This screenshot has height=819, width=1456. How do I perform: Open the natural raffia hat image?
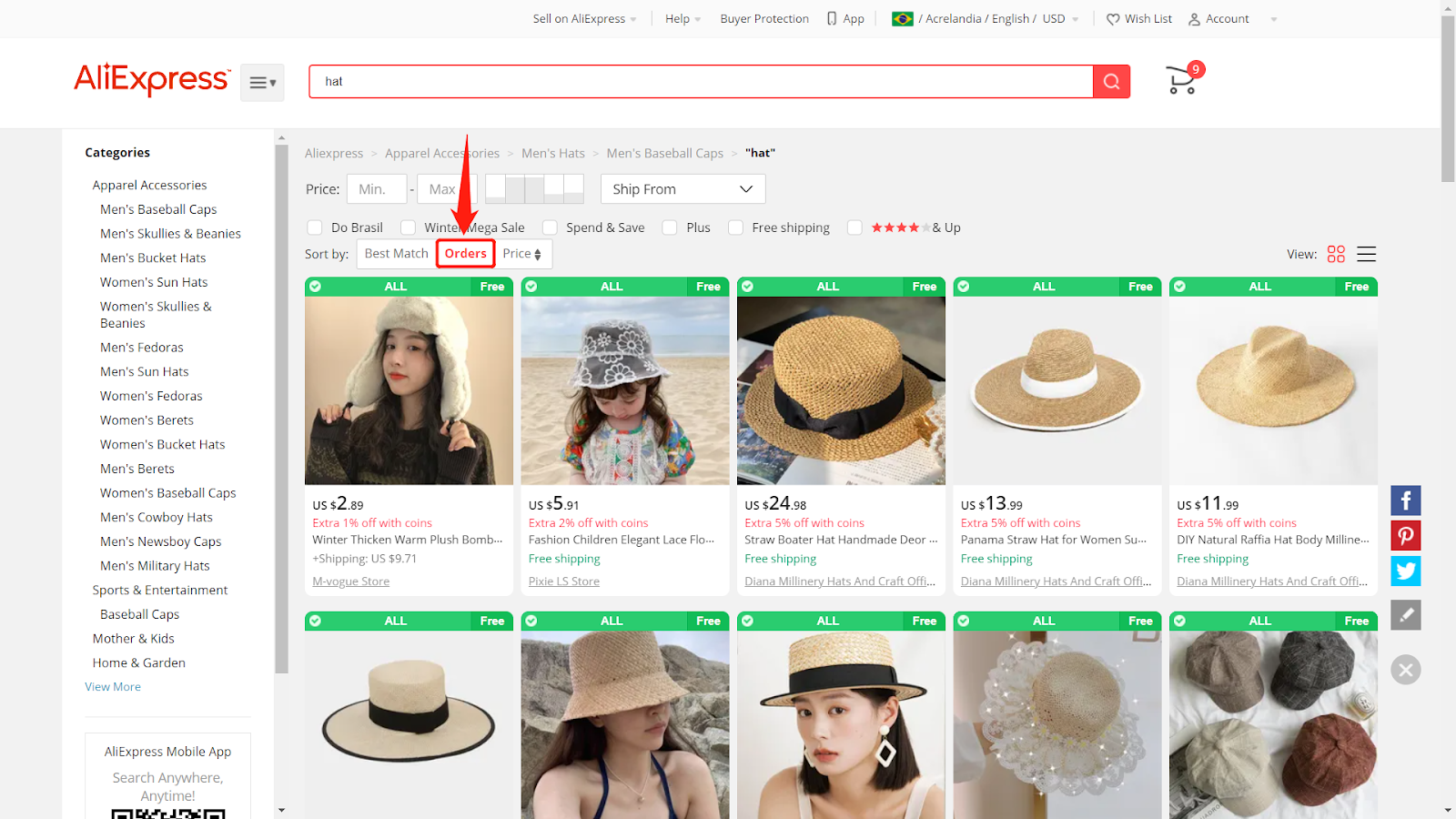pyautogui.click(x=1273, y=390)
